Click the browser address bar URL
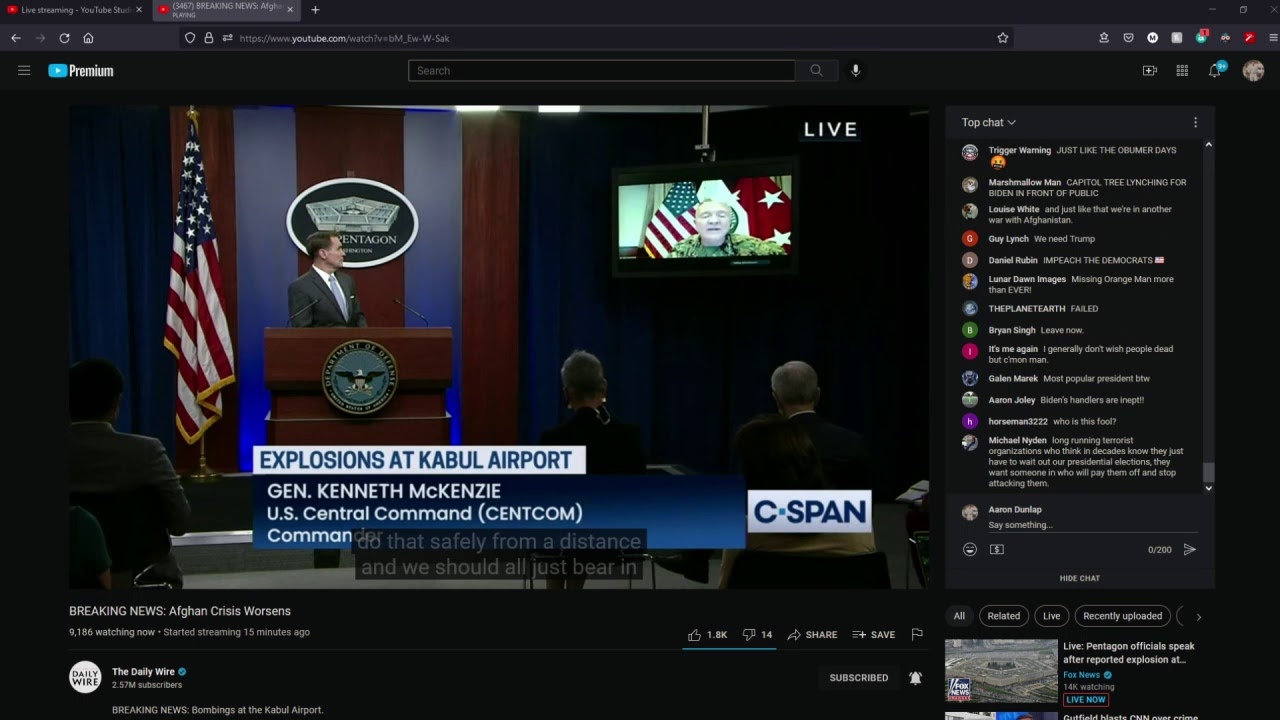 pyautogui.click(x=344, y=38)
